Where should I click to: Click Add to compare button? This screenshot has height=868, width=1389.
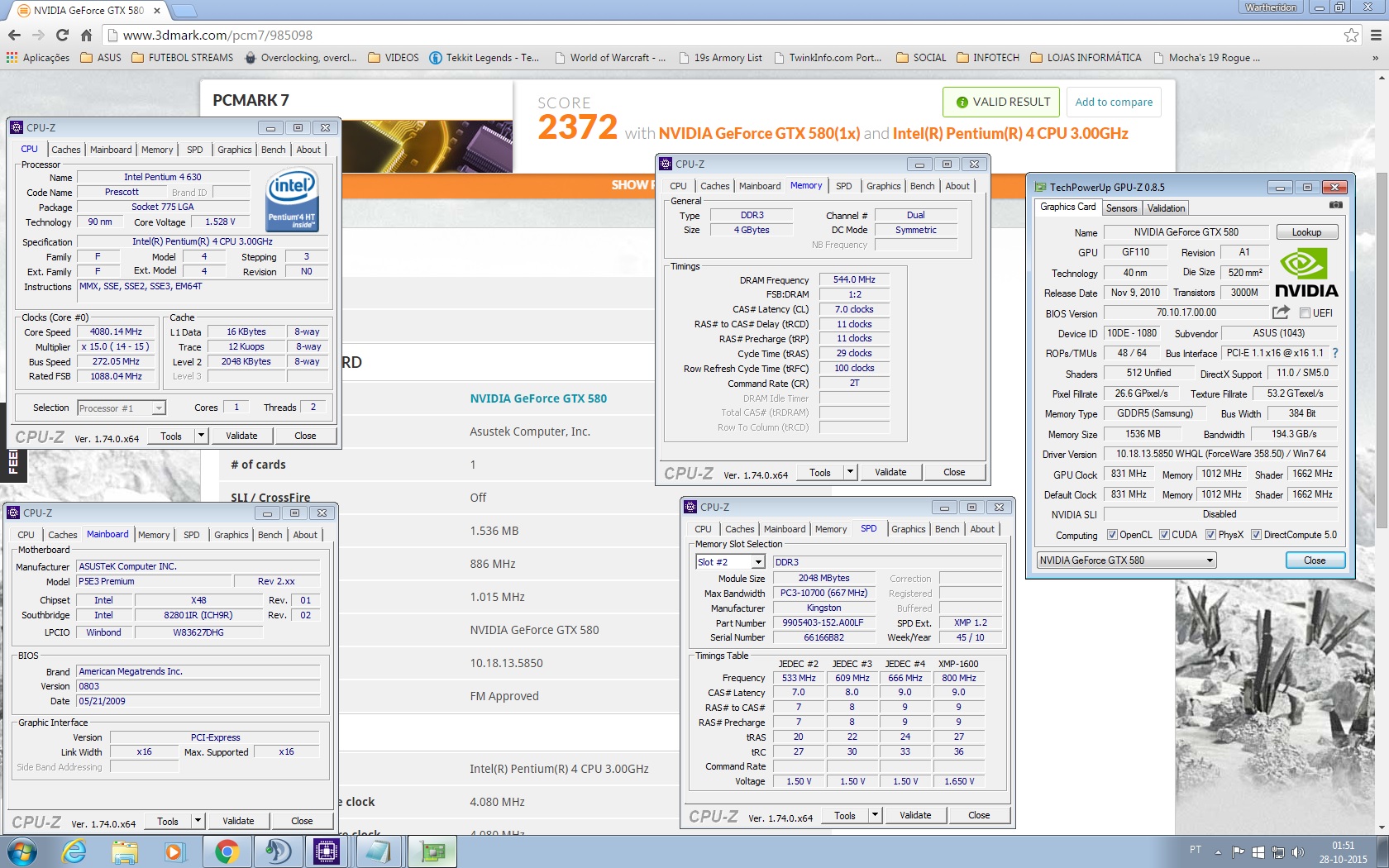(1114, 103)
